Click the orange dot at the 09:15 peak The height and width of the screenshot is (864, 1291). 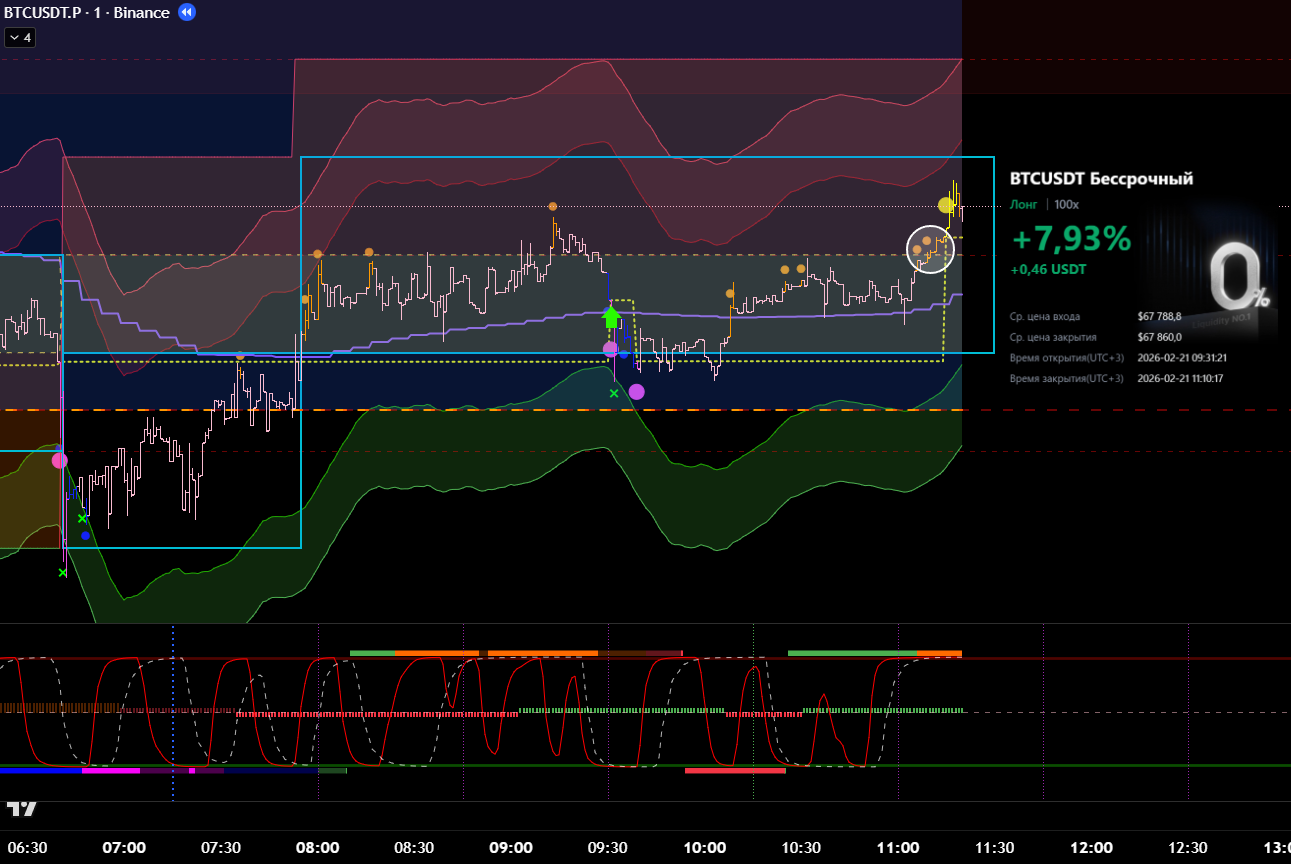[x=553, y=207]
